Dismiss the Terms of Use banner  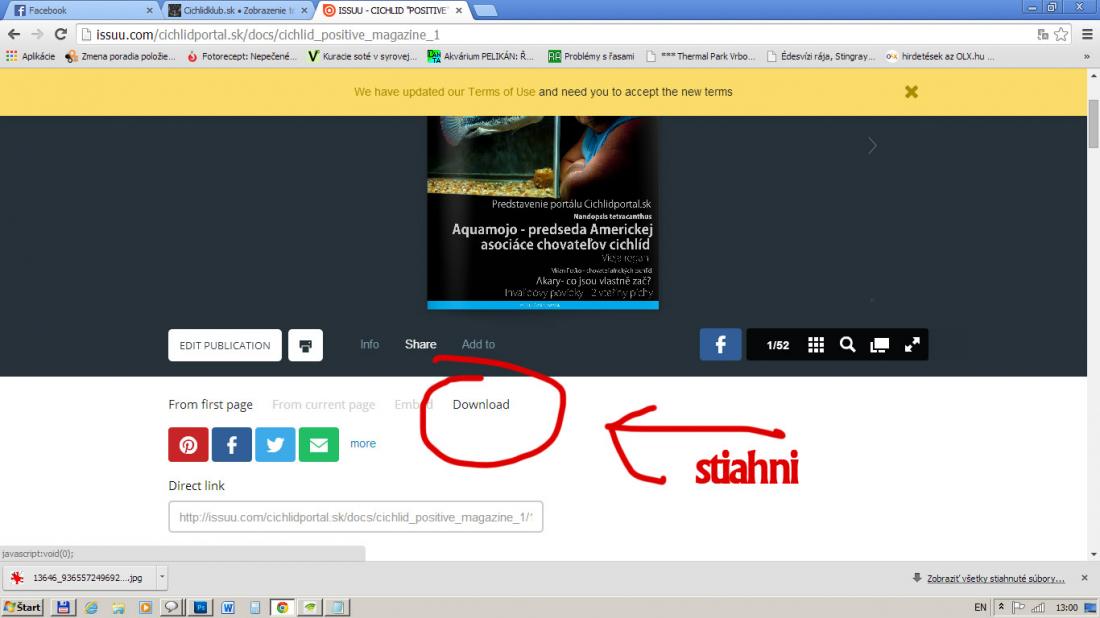coord(911,91)
